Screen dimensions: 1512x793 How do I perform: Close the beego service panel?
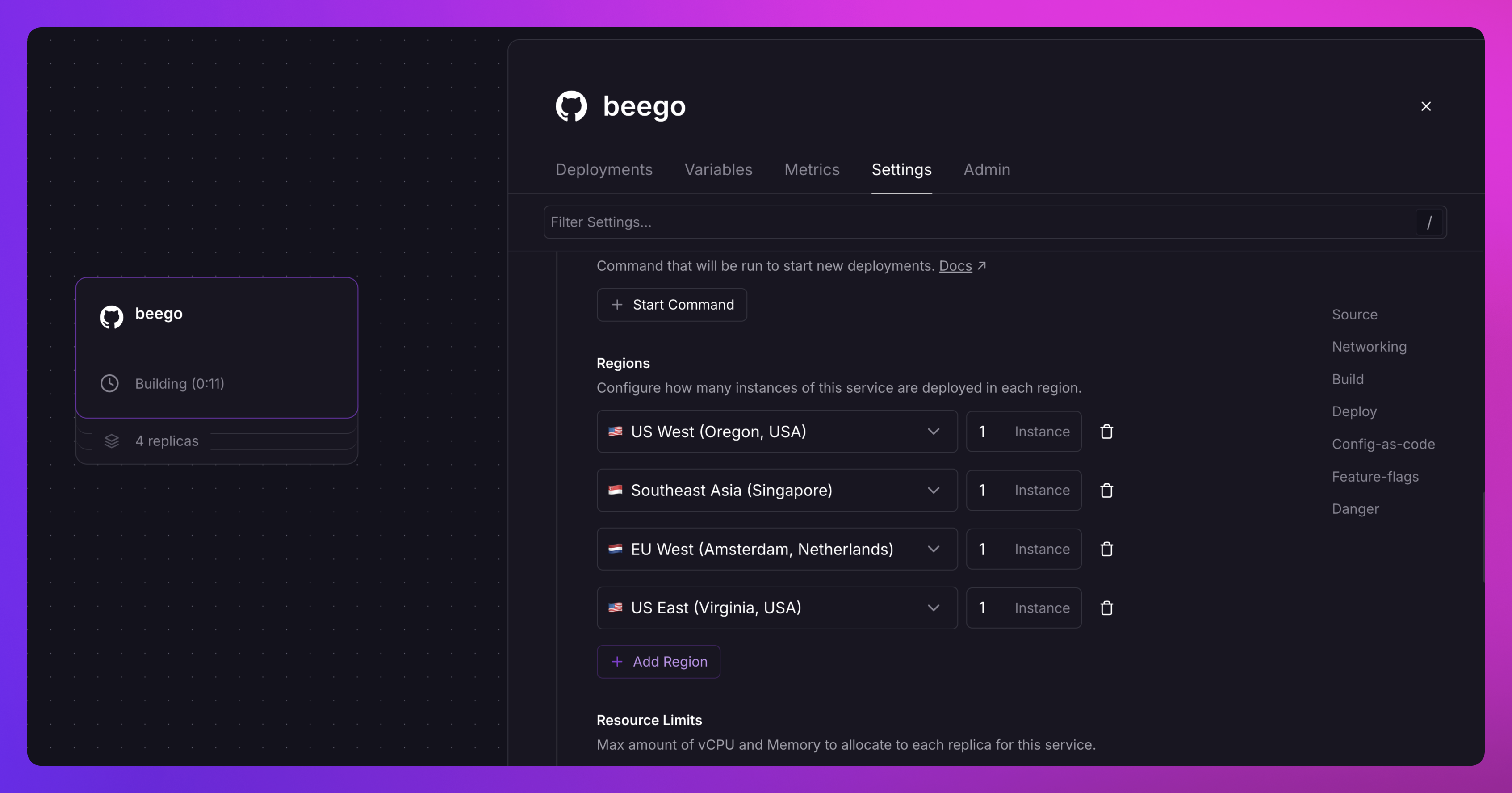pyautogui.click(x=1426, y=106)
